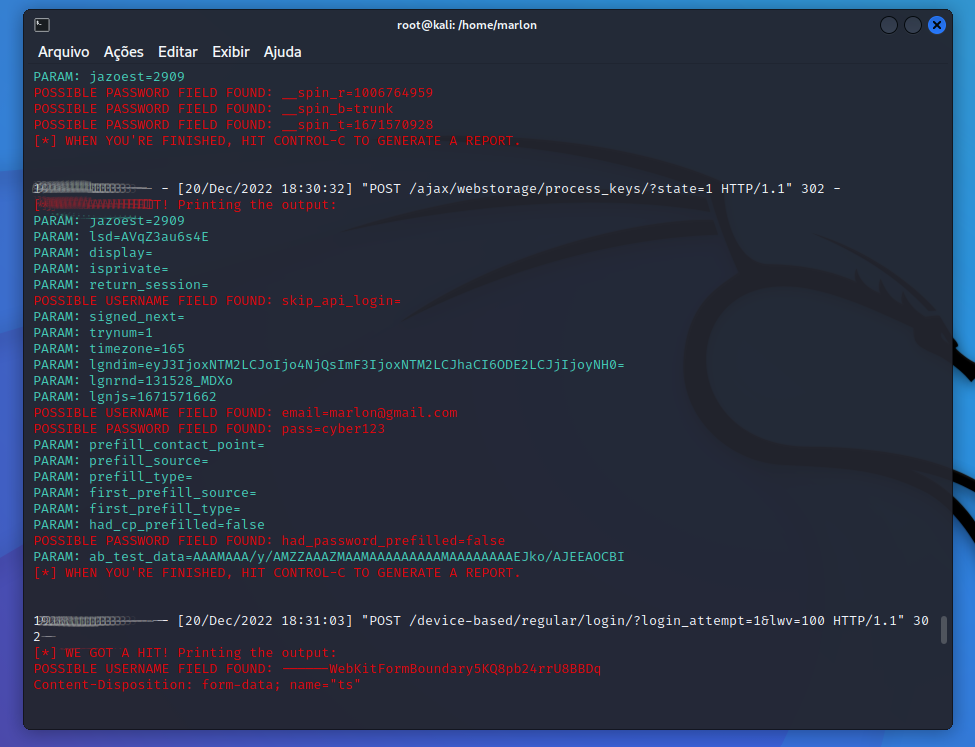The image size is (975, 747).
Task: Click the line __spin_t=1671570928
Action: [233, 125]
